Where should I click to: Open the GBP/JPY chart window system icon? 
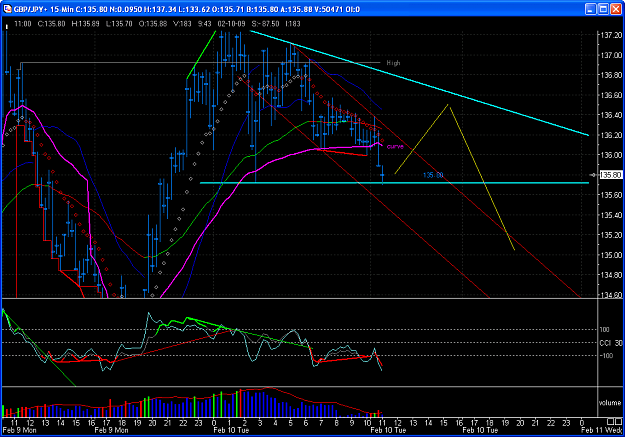click(7, 9)
